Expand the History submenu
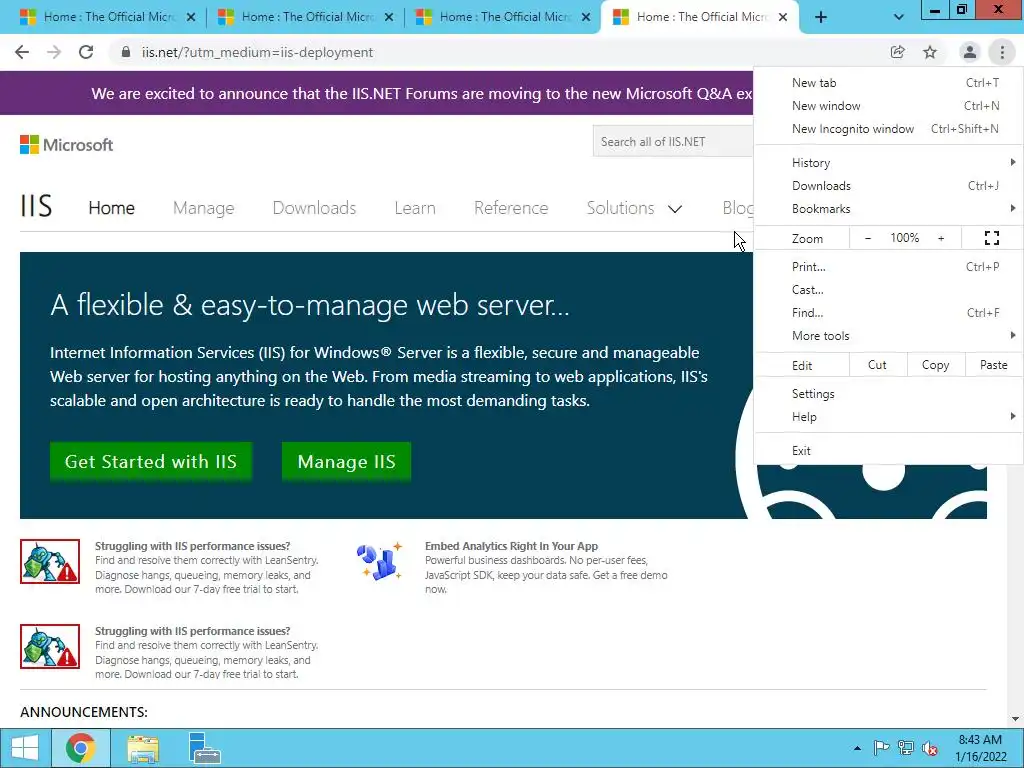This screenshot has height=768, width=1024. tap(888, 163)
